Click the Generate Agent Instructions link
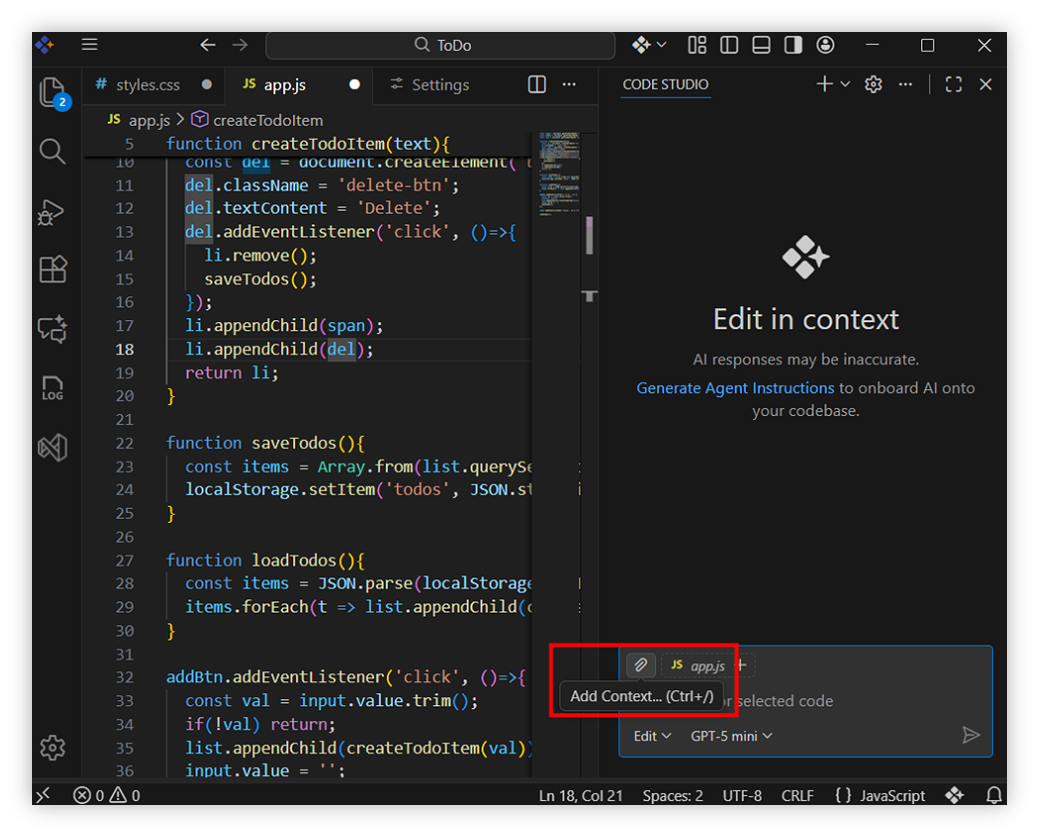1039x837 pixels. click(735, 388)
